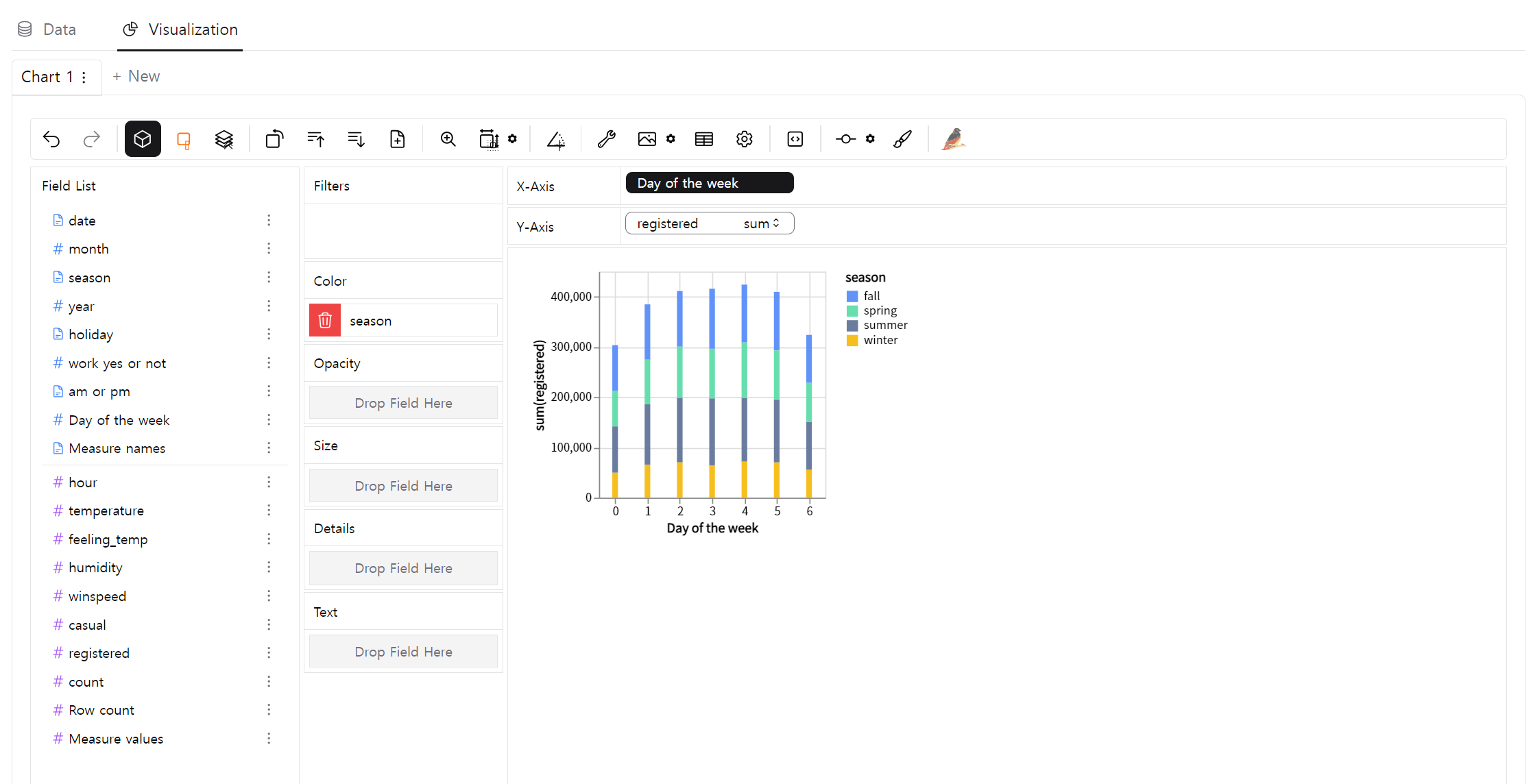Add a new chart tab
Image resolution: width=1531 pixels, height=784 pixels.
click(136, 76)
